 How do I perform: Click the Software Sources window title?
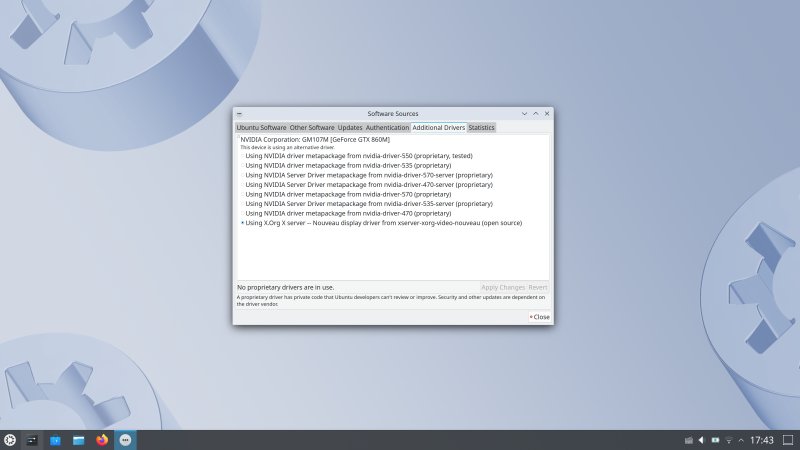pos(393,114)
